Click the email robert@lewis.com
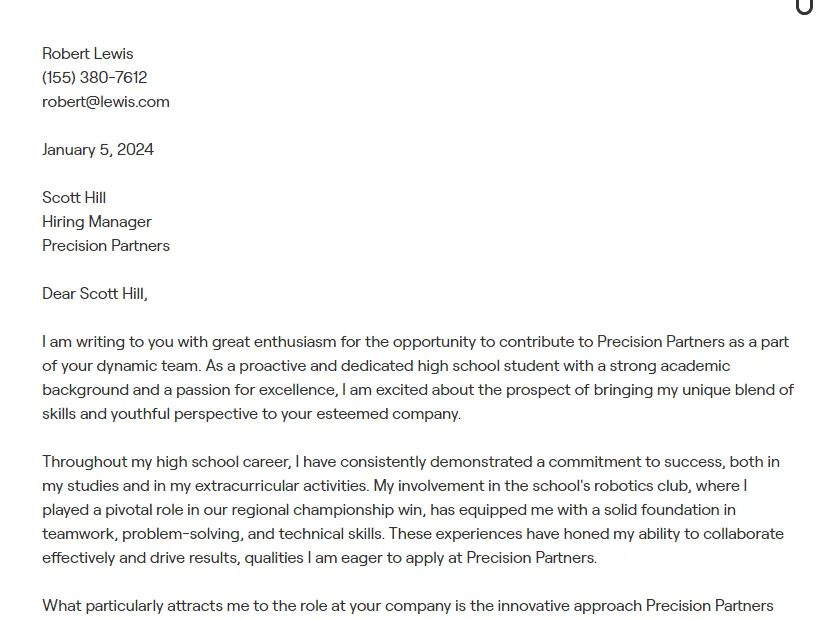Image resolution: width=836 pixels, height=620 pixels. [x=106, y=102]
